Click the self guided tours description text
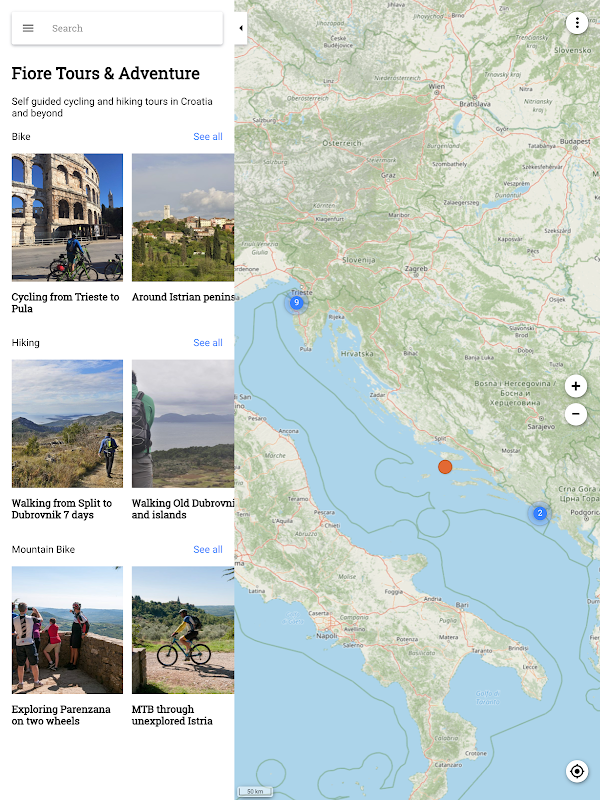The width and height of the screenshot is (600, 800). point(112,107)
